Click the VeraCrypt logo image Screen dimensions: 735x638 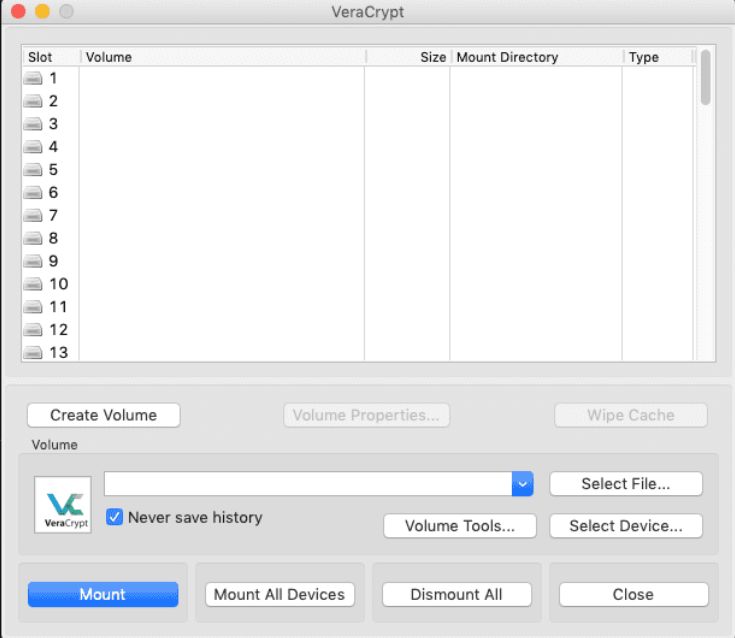point(63,505)
